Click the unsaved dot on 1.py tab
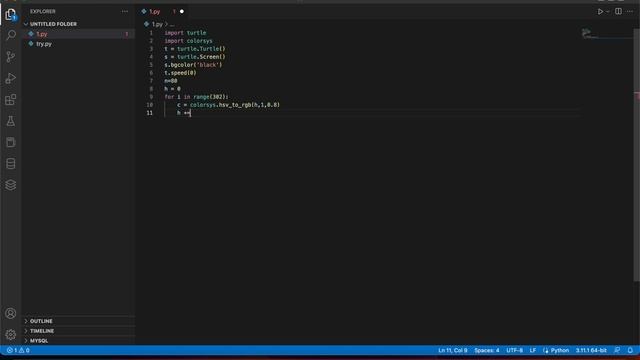The width and height of the screenshot is (640, 360). coord(182,11)
